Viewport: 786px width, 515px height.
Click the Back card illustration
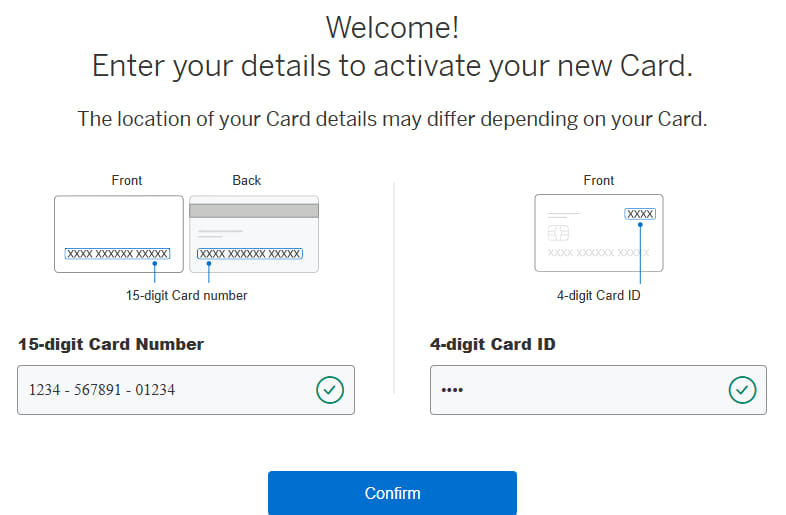coord(254,232)
